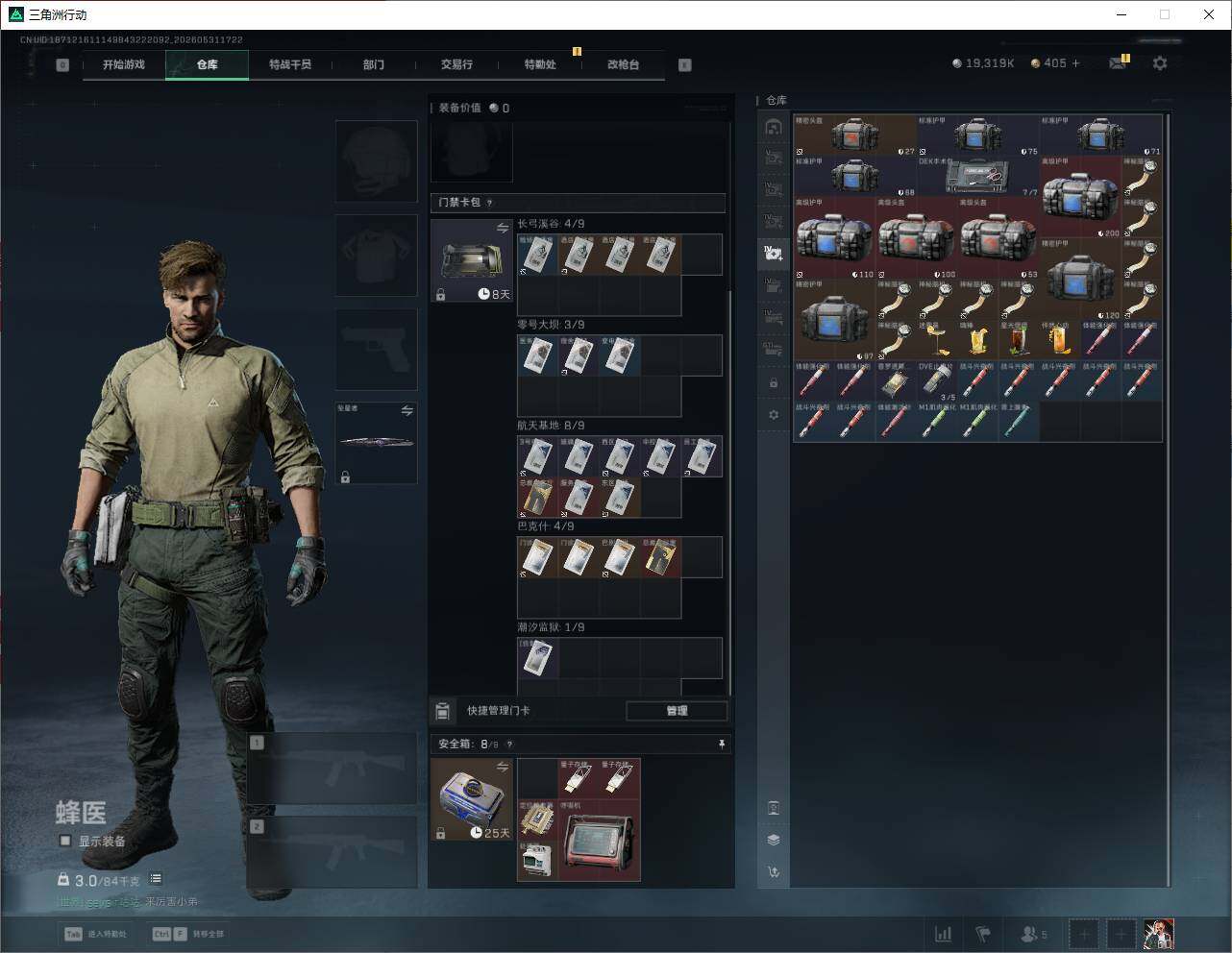Viewport: 1232px width, 953px height.
Task: Click the pistol equipment slot
Action: click(376, 350)
